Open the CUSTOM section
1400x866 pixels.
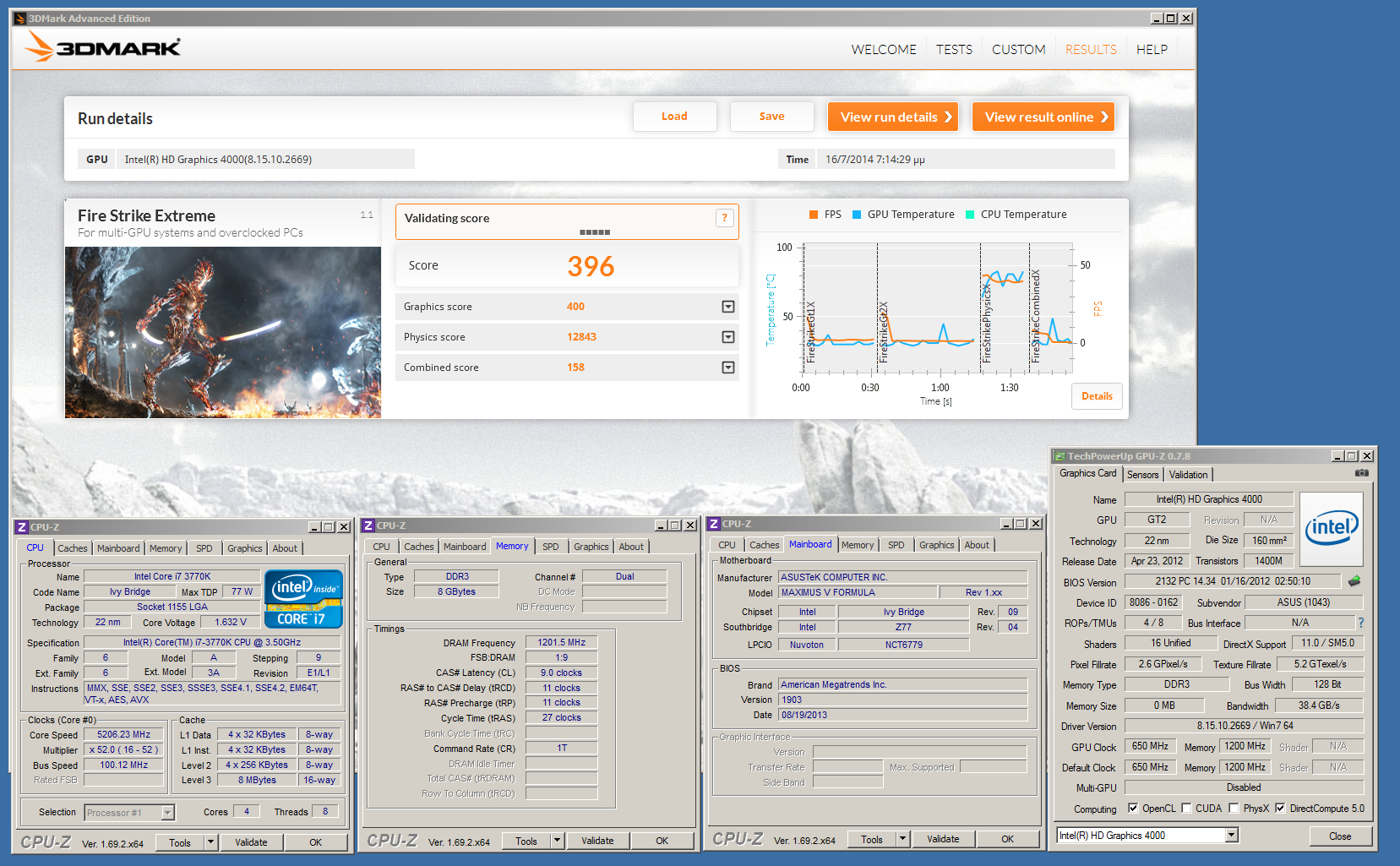click(1019, 50)
